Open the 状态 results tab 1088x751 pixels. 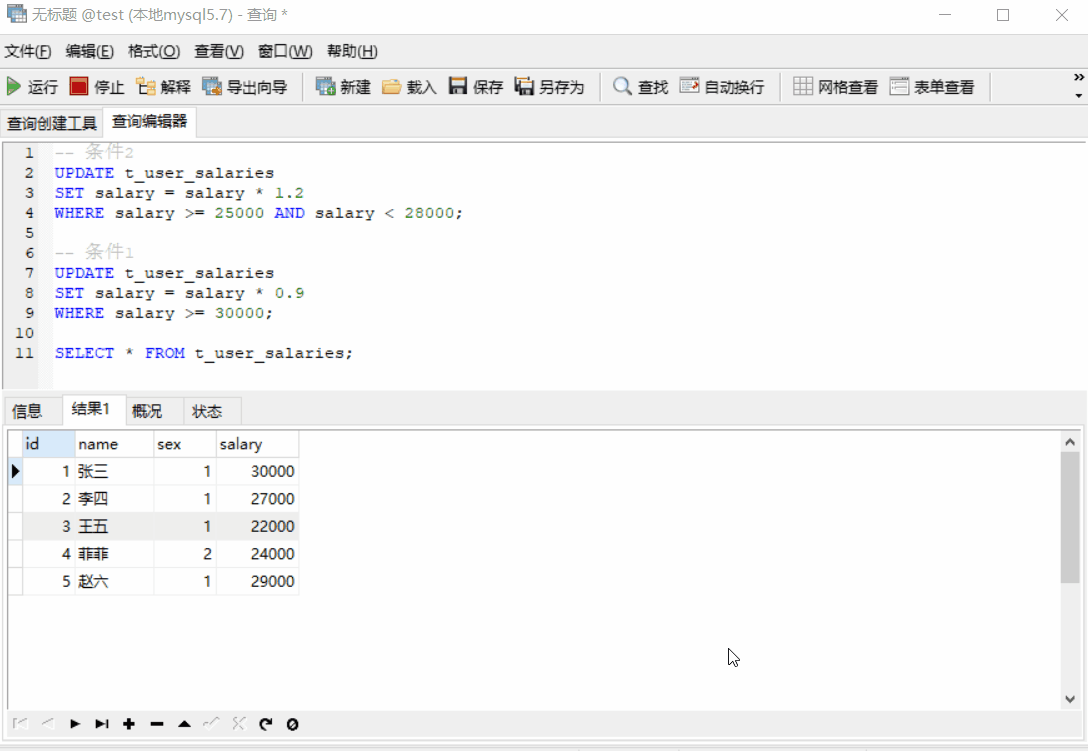tap(209, 410)
